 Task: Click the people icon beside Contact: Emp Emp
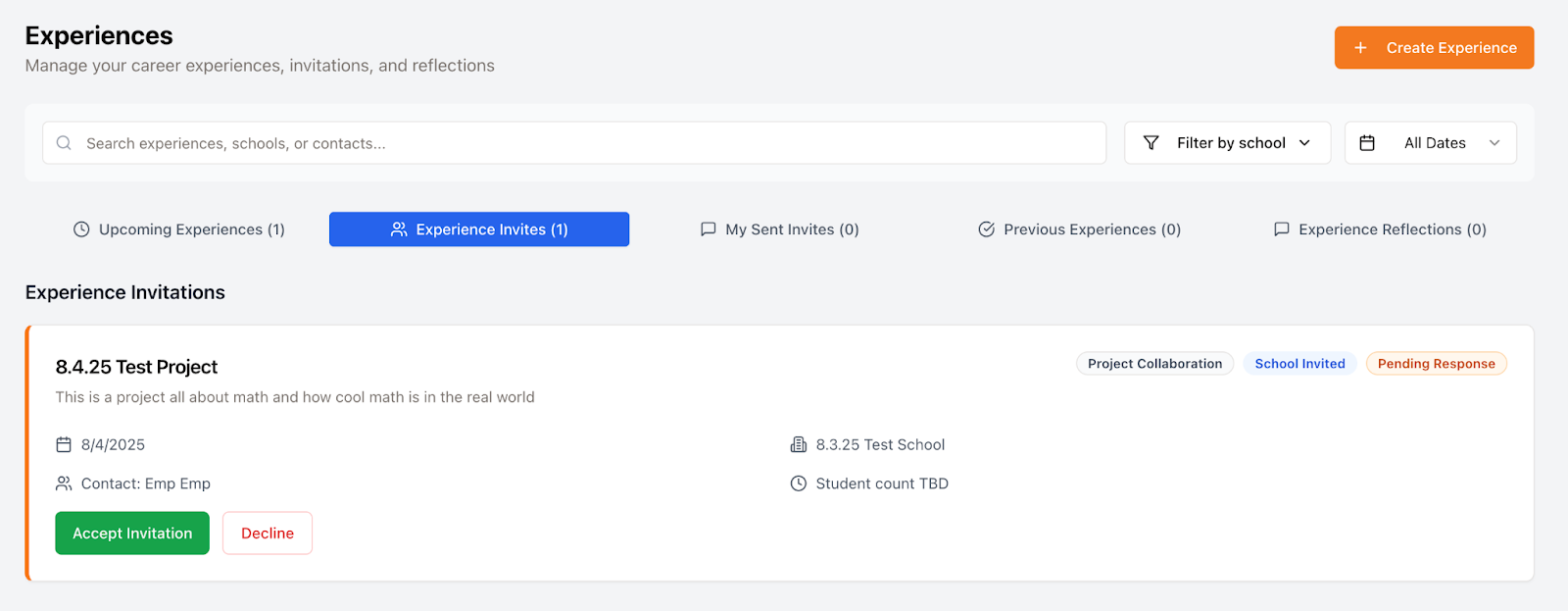click(64, 484)
